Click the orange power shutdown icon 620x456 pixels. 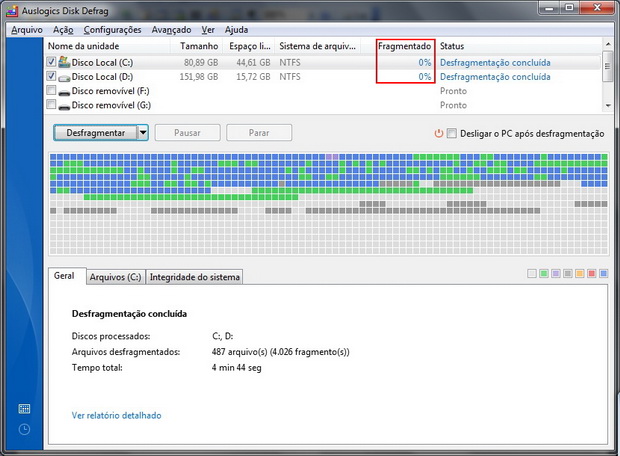(x=439, y=133)
